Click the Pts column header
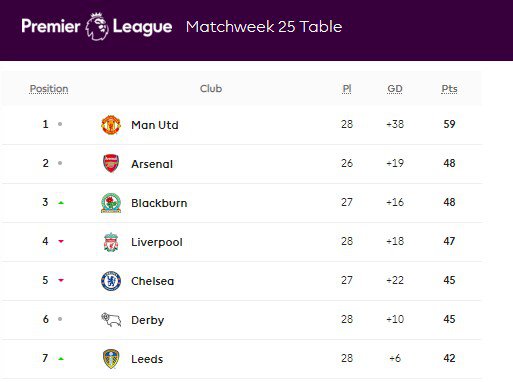 (x=449, y=89)
